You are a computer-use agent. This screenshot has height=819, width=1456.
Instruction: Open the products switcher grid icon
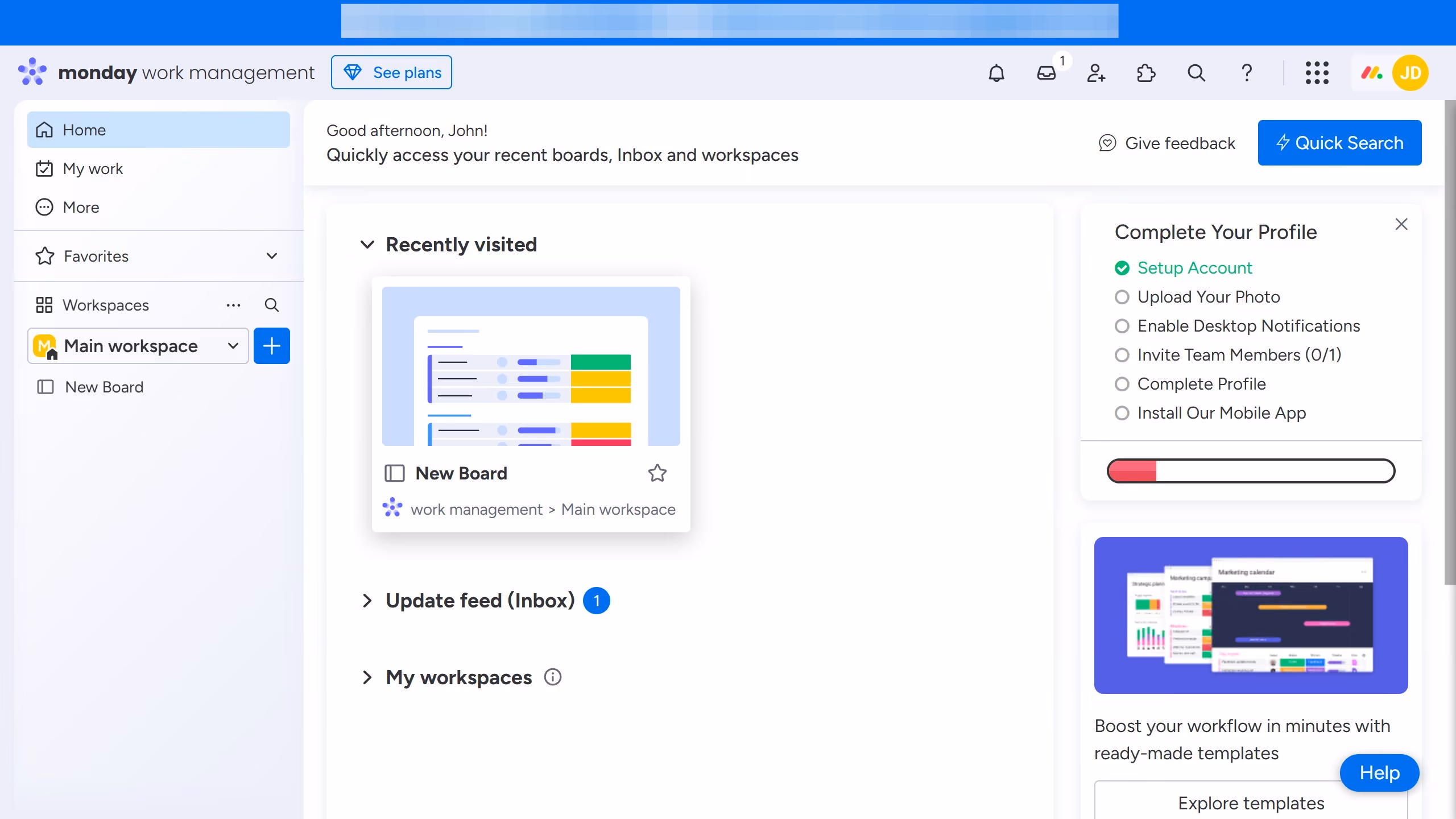click(x=1317, y=73)
